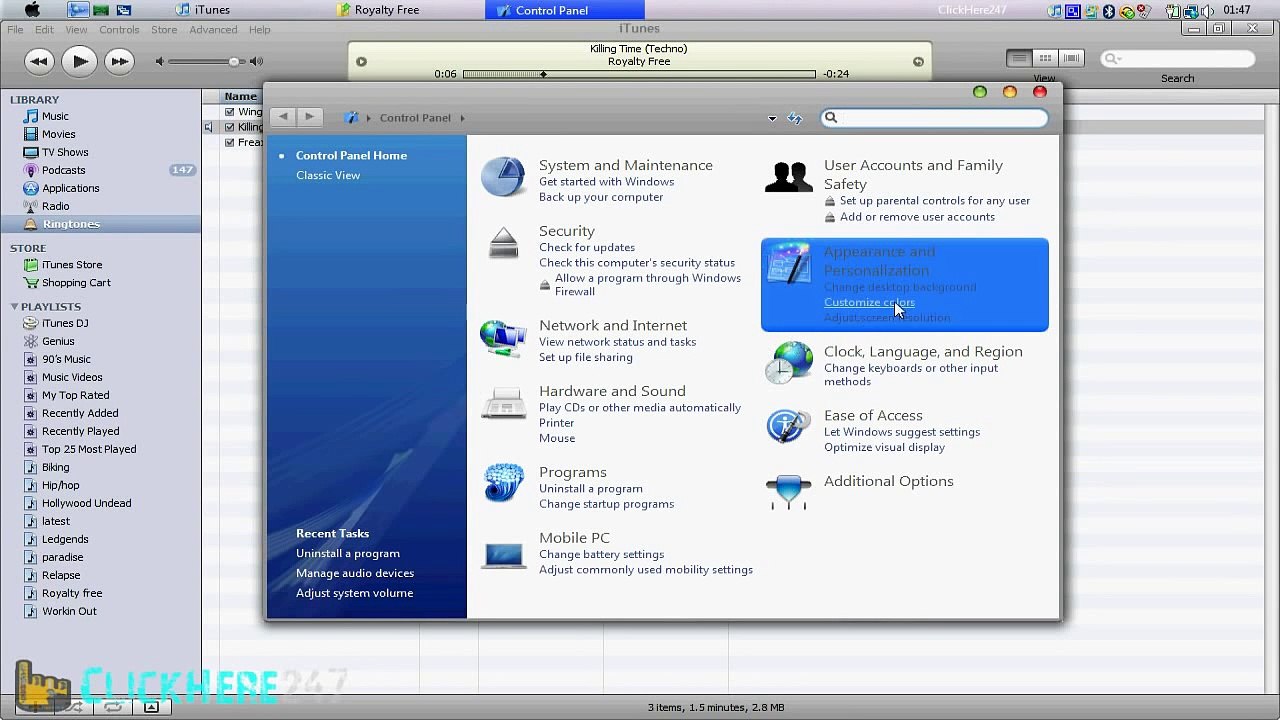Open the User Accounts people icon
Screen dimensions: 1280x720
coord(789,177)
